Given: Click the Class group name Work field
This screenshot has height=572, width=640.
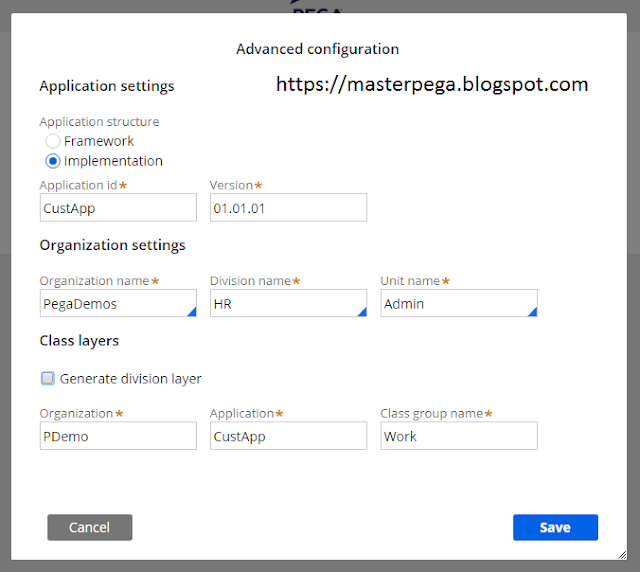Looking at the screenshot, I should [459, 436].
